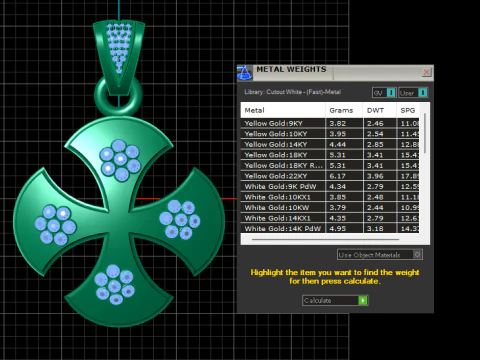Select the White Gold:10KW row

click(x=330, y=208)
